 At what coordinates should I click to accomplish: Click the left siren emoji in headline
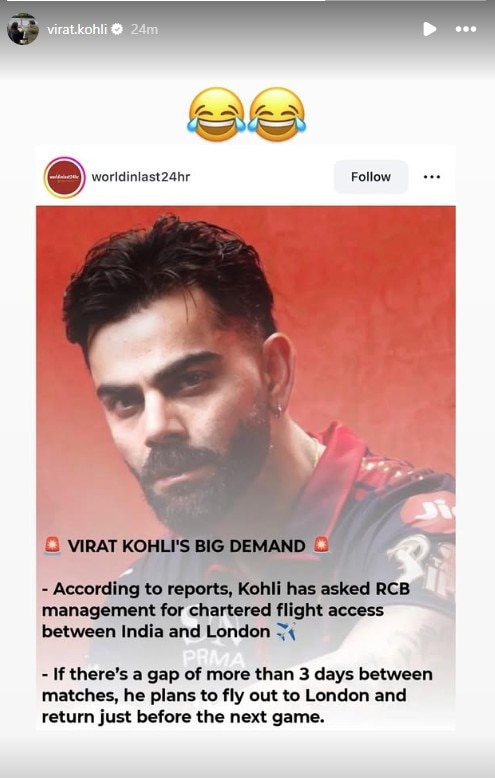pos(52,545)
